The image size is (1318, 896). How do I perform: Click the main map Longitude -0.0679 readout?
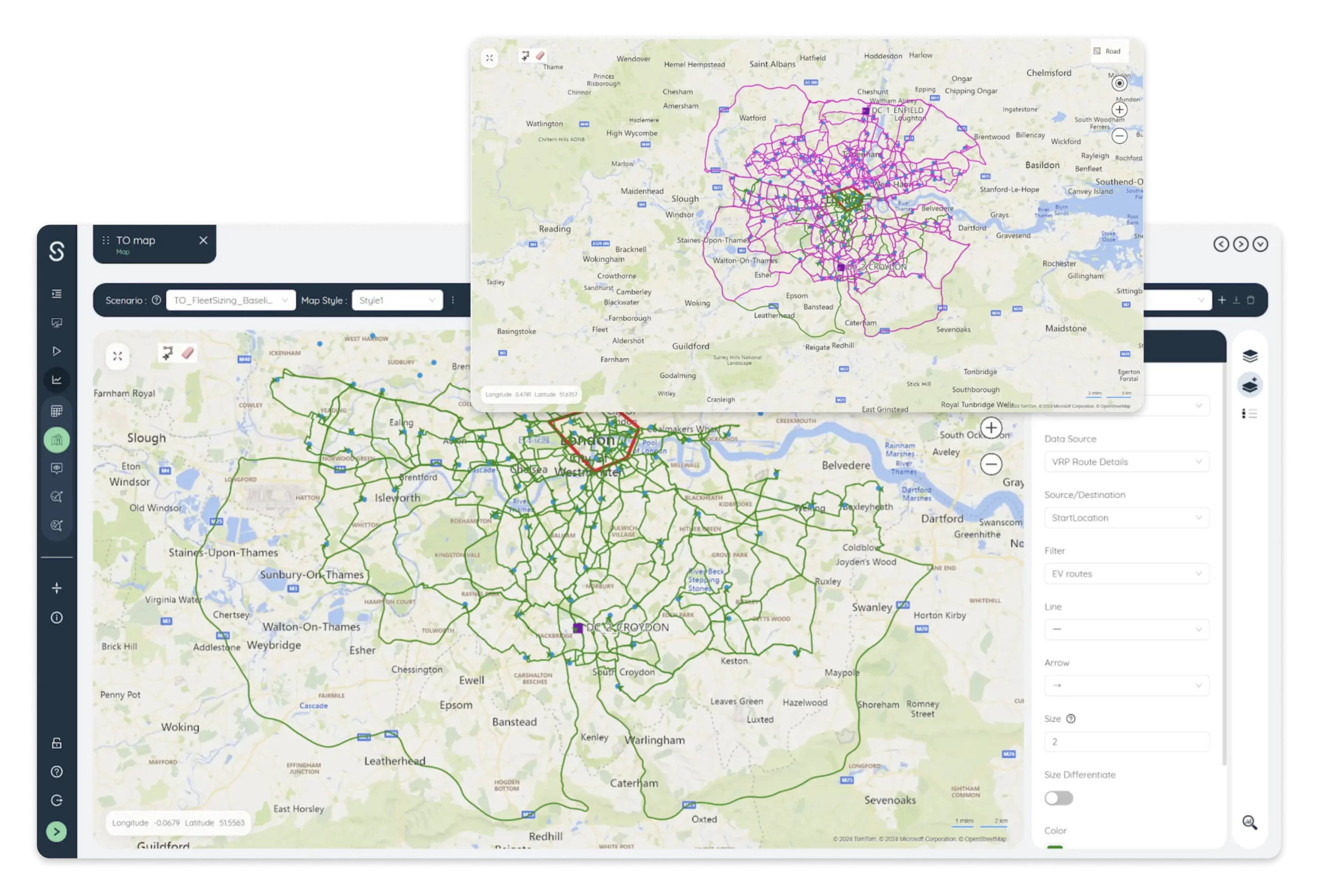[x=178, y=822]
